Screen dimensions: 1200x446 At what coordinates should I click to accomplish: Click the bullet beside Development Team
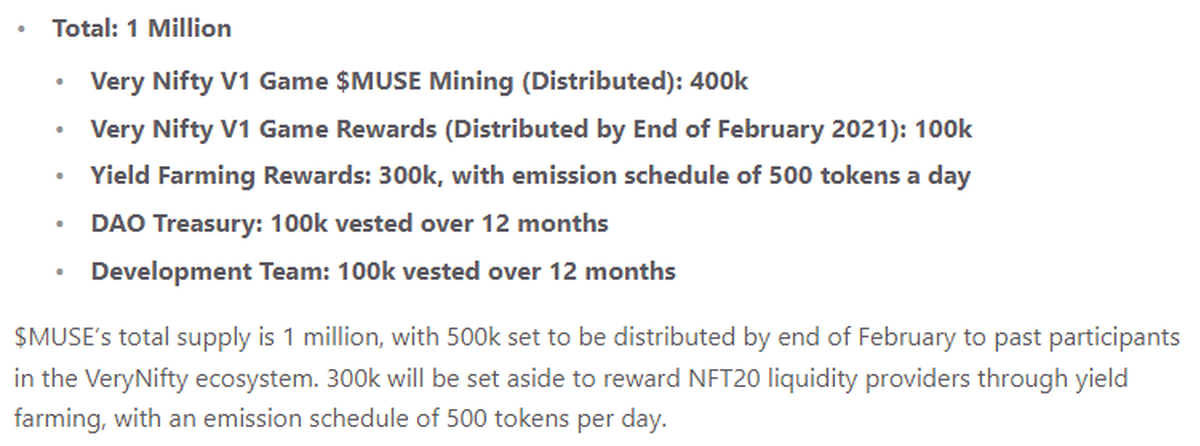[64, 272]
